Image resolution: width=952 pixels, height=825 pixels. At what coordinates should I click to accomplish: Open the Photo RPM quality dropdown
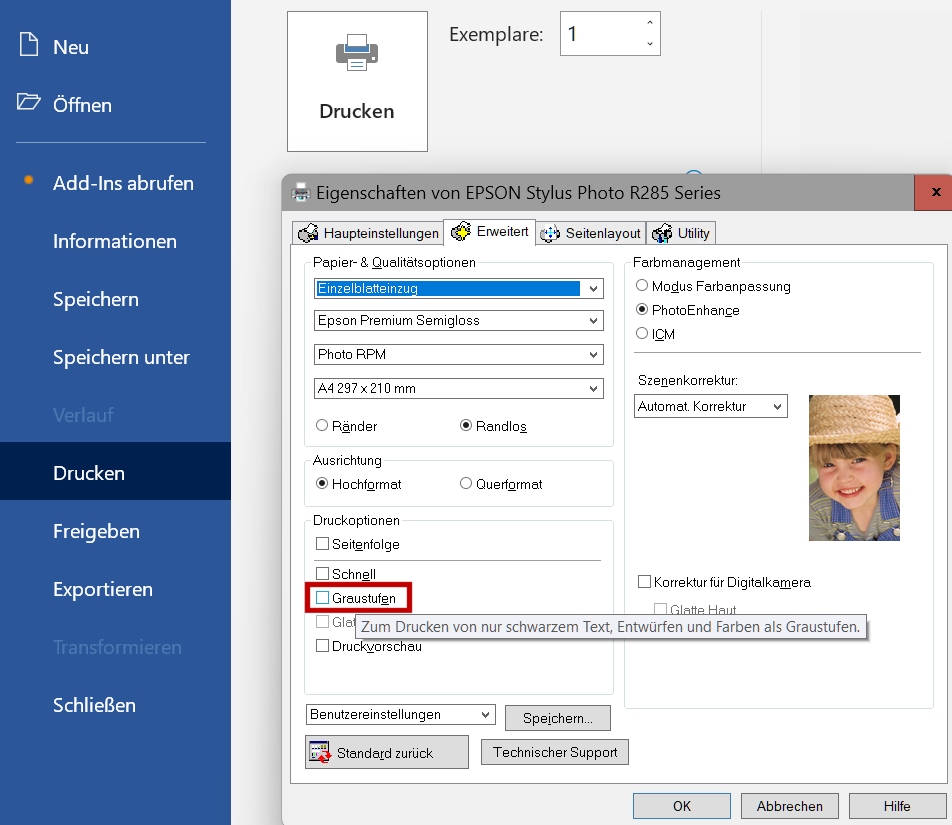(459, 355)
